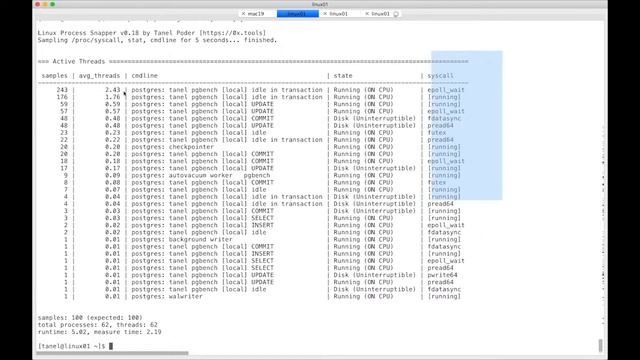Click the avg_threads value 0.07
This screenshot has width=640, height=360.
tap(113, 190)
